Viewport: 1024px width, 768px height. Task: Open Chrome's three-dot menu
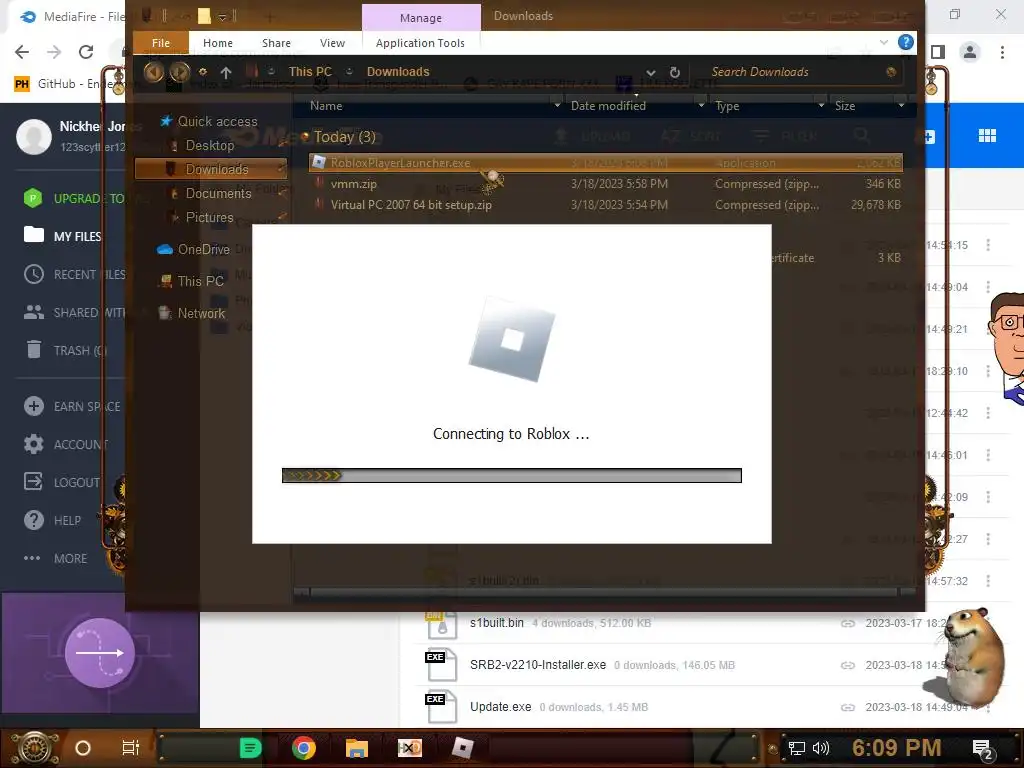[1002, 52]
